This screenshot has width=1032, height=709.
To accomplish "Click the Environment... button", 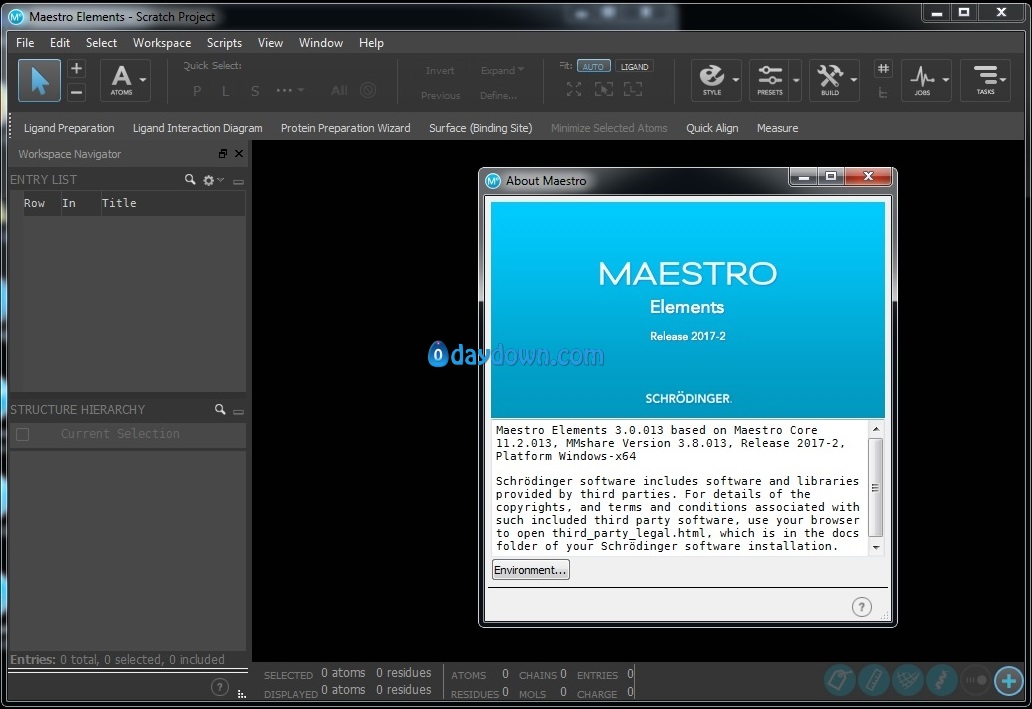I will (x=530, y=570).
